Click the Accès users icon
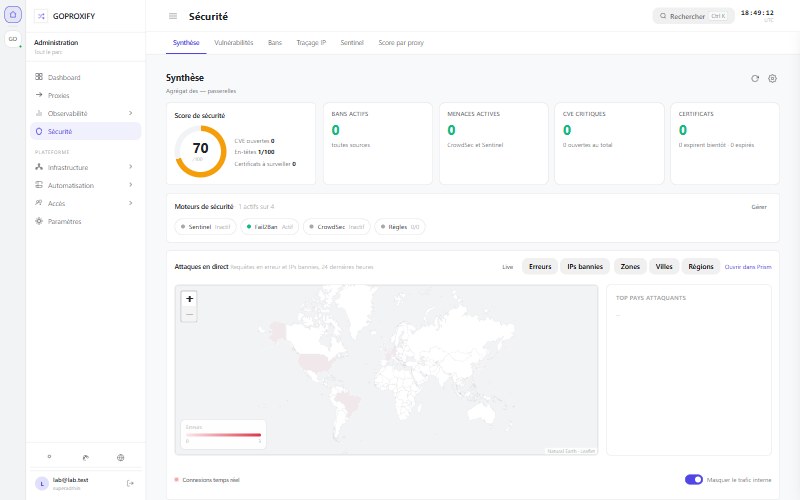The width and height of the screenshot is (800, 500). 39,203
